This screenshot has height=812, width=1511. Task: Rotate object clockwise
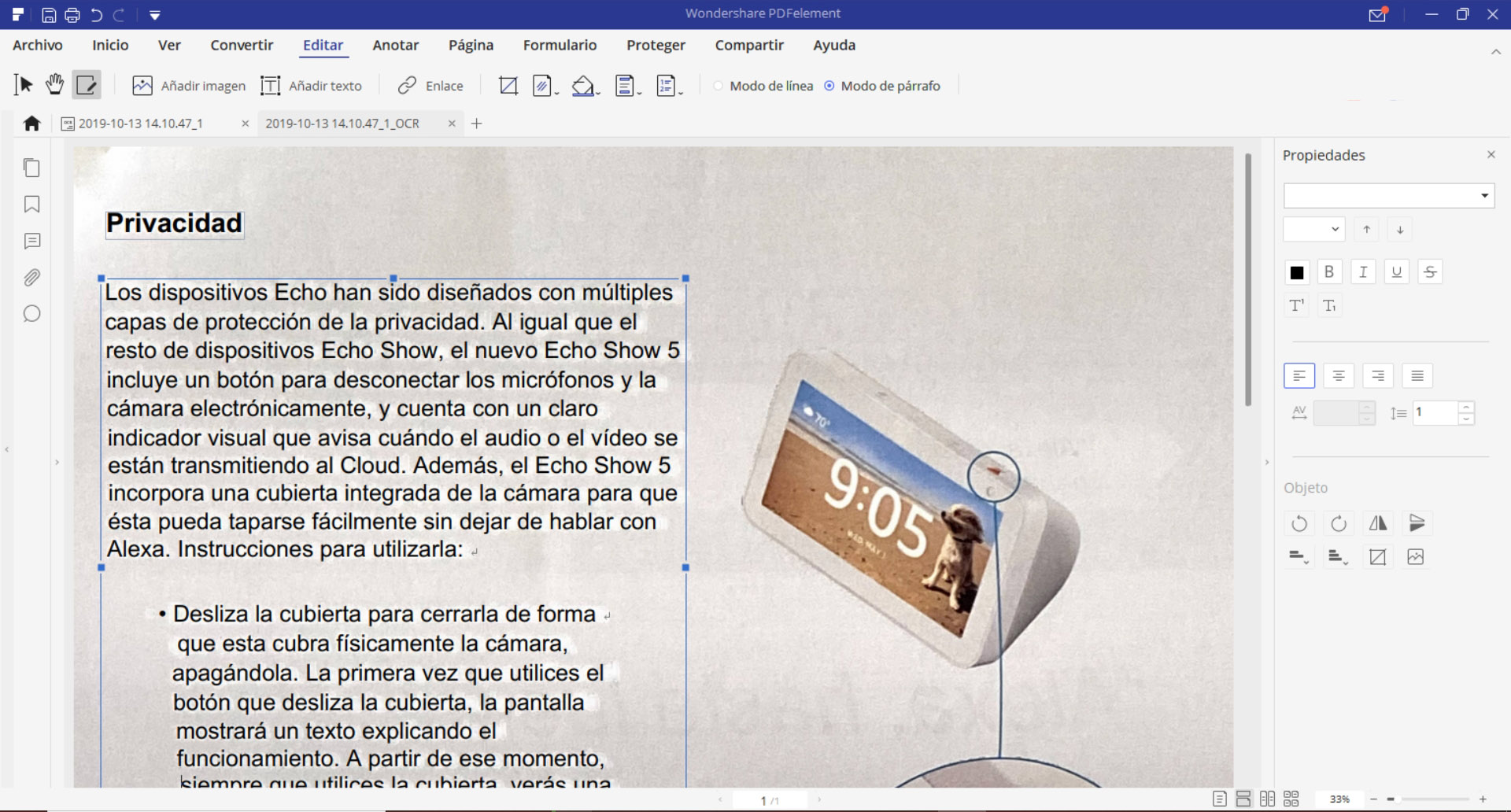[x=1339, y=523]
